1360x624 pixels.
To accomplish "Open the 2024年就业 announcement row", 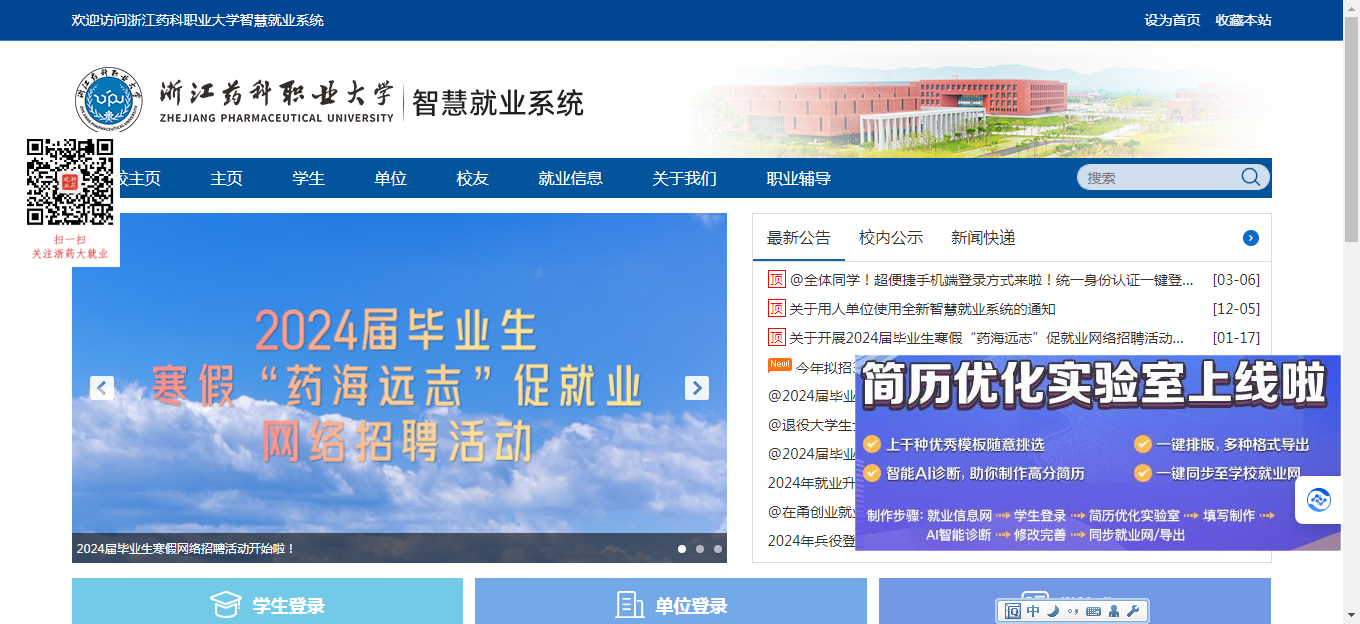I will tap(811, 482).
